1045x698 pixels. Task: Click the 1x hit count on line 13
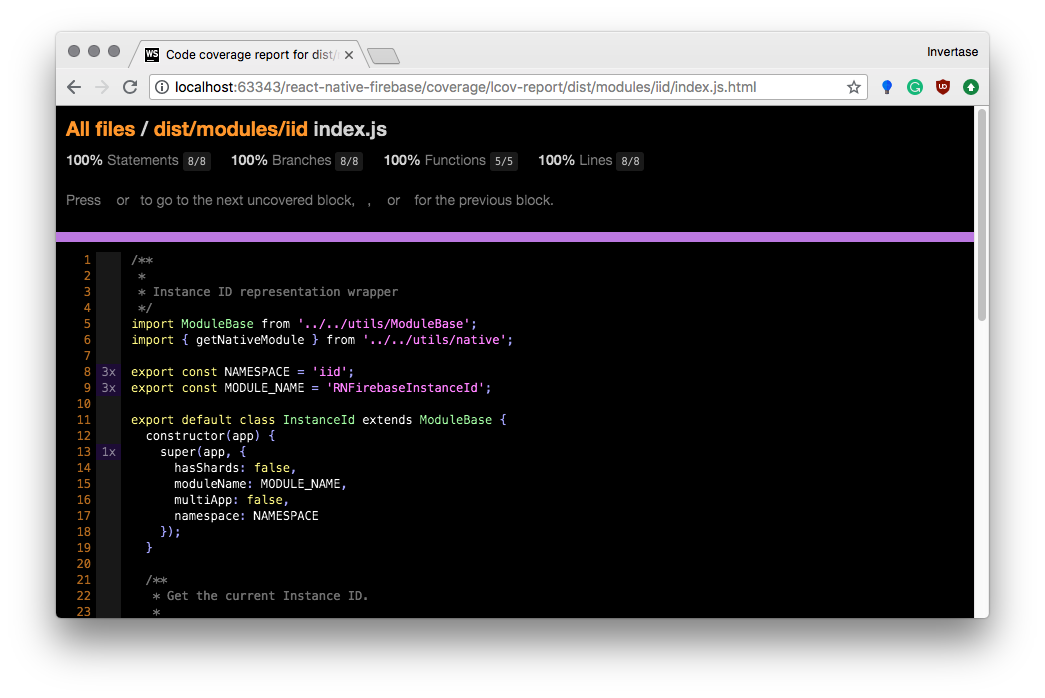click(109, 452)
